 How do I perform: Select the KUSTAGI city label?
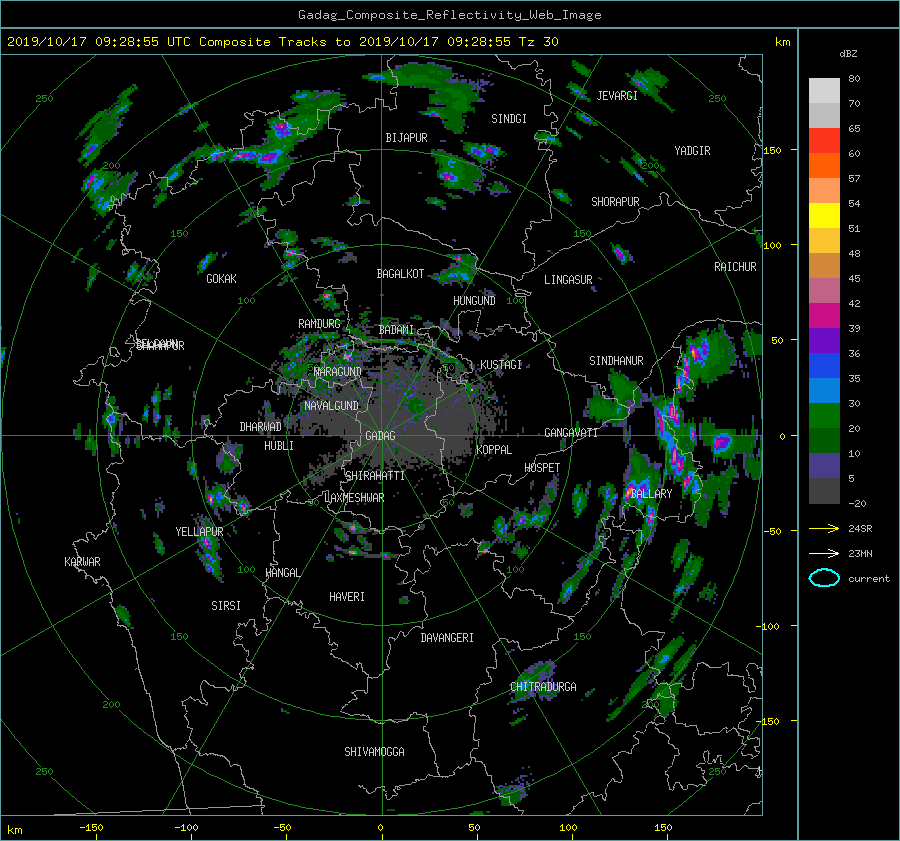[x=501, y=365]
